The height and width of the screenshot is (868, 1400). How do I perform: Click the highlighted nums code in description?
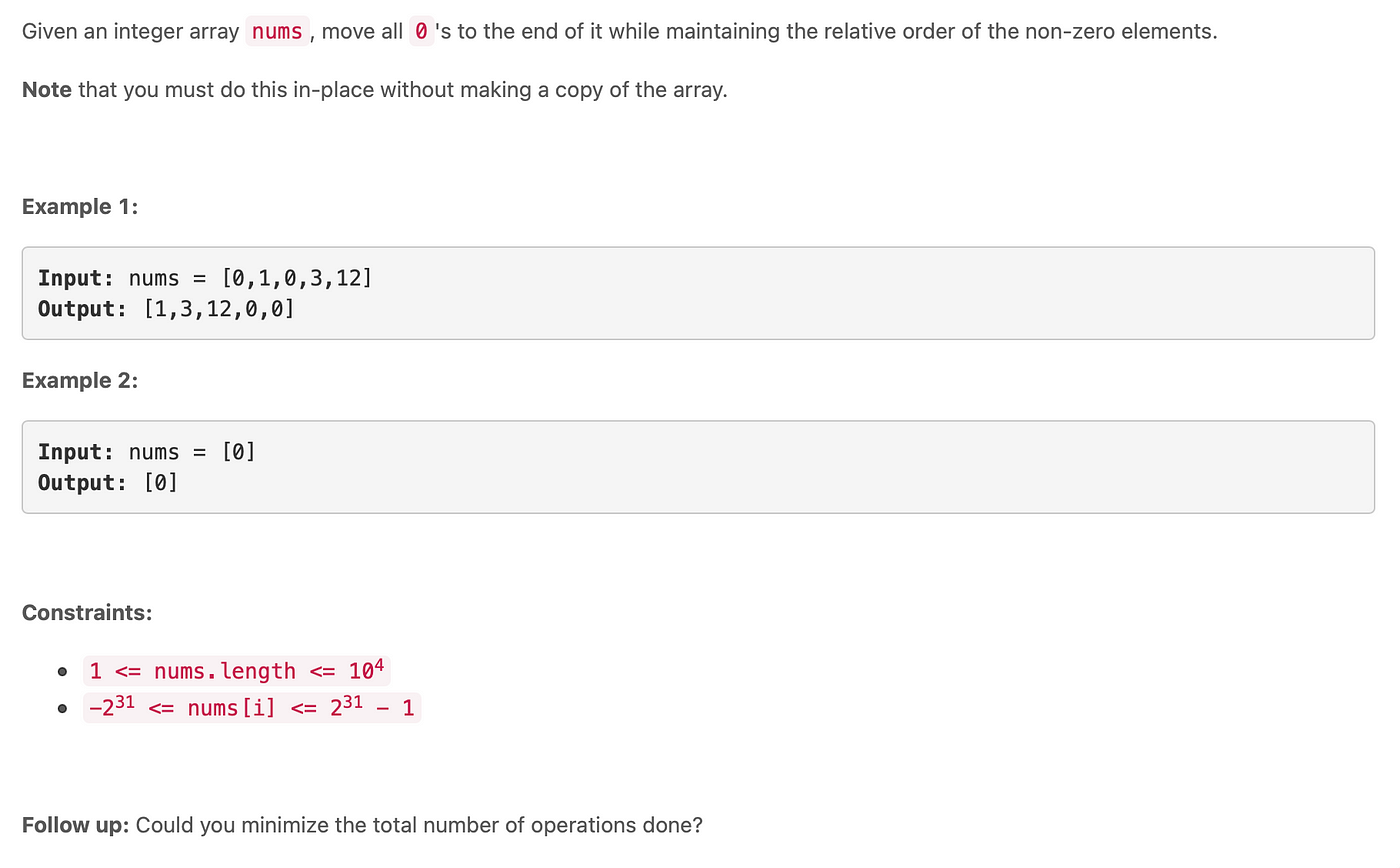coord(277,31)
